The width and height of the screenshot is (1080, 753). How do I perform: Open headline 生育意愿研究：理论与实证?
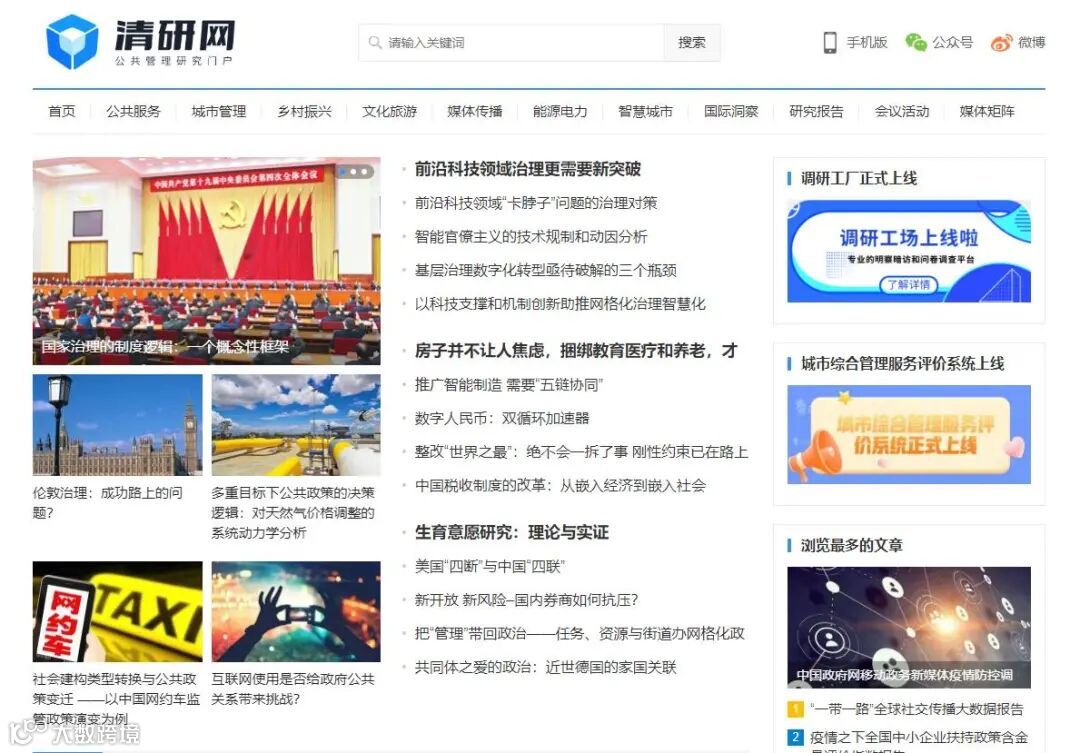pos(512,533)
